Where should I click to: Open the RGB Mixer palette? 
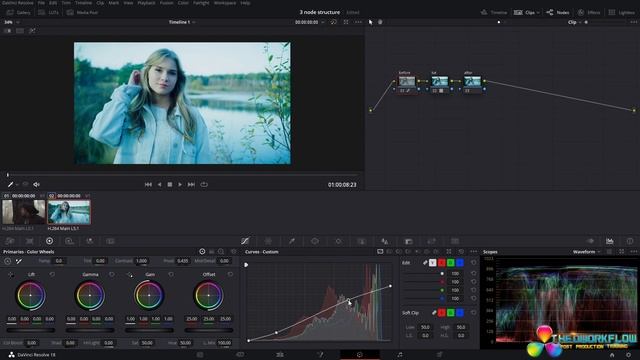click(90, 241)
